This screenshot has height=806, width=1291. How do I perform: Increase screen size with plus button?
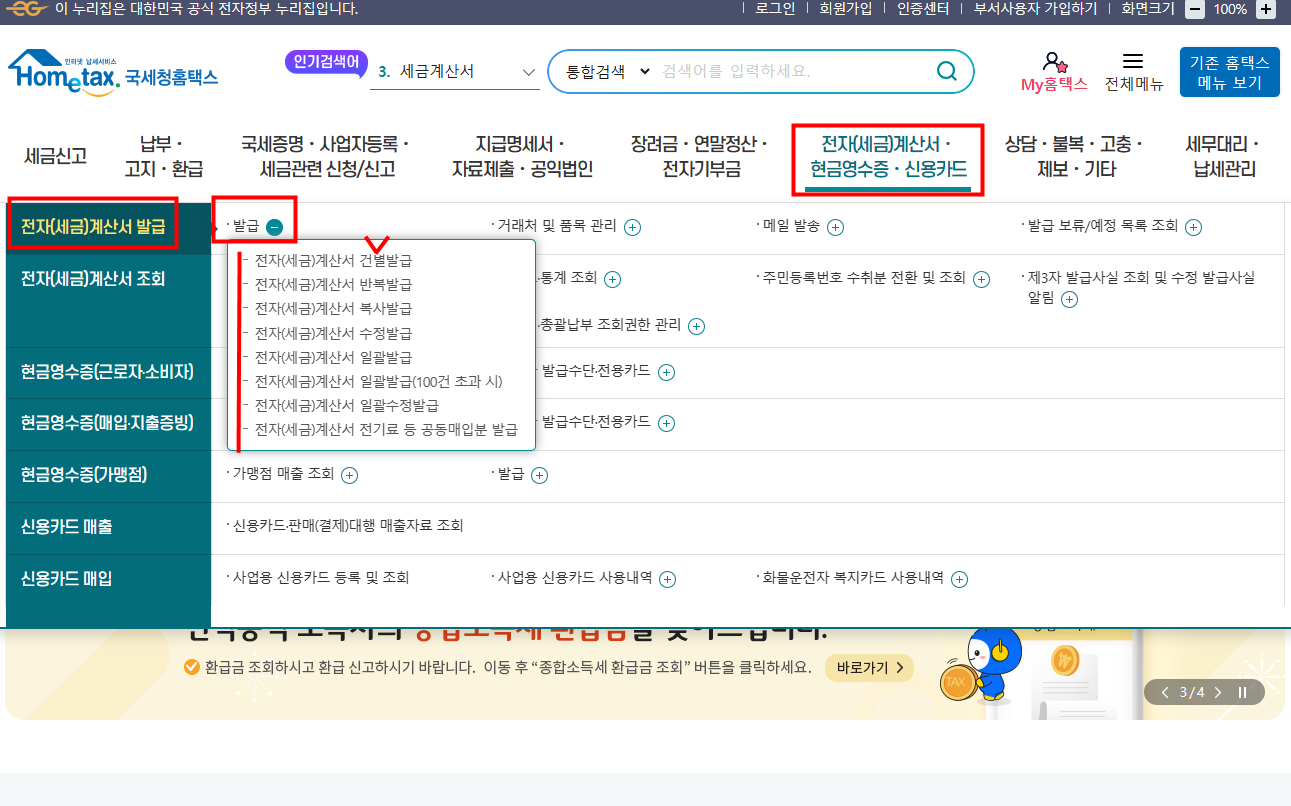point(1266,9)
